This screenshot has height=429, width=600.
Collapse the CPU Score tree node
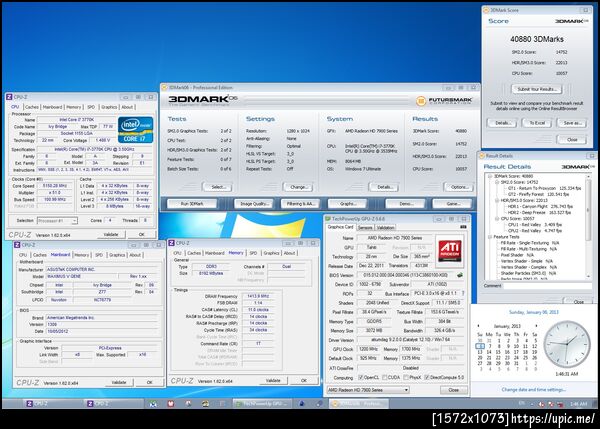click(497, 219)
